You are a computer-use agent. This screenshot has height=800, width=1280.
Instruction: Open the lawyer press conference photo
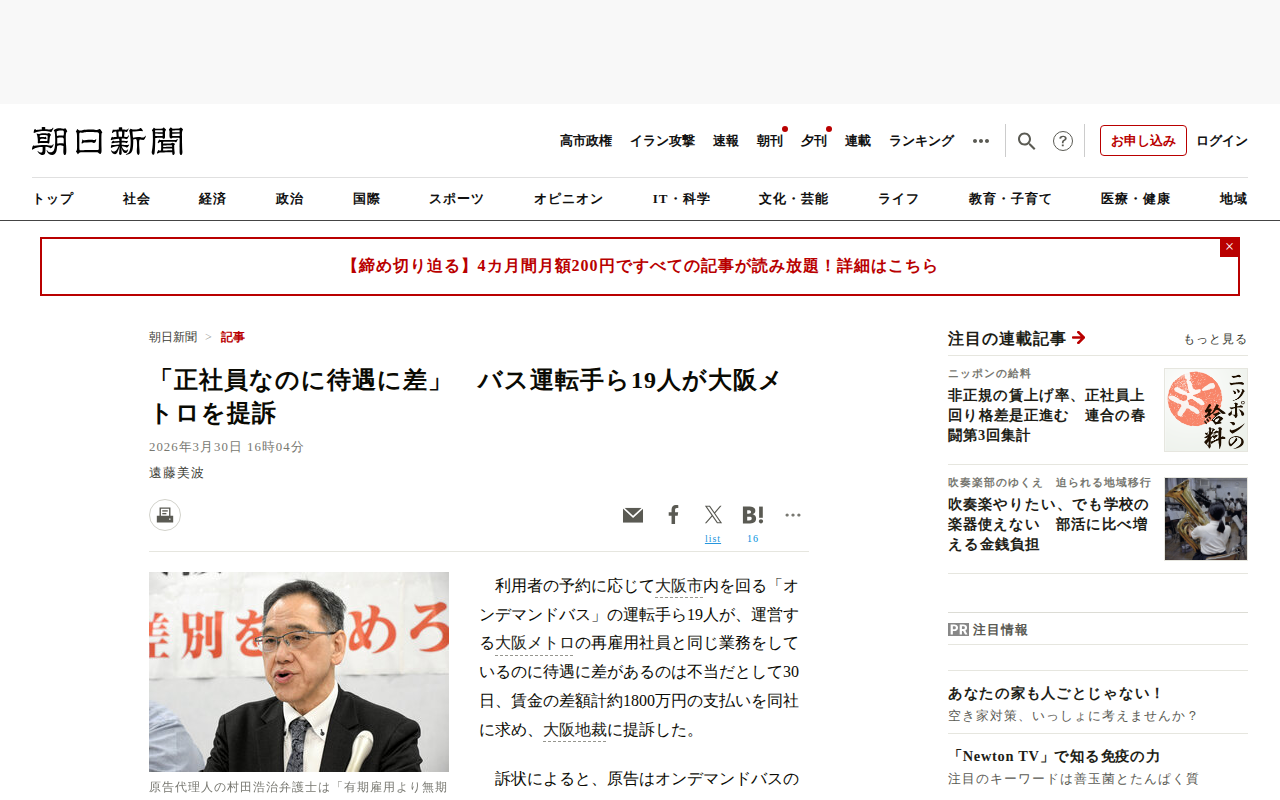click(299, 672)
